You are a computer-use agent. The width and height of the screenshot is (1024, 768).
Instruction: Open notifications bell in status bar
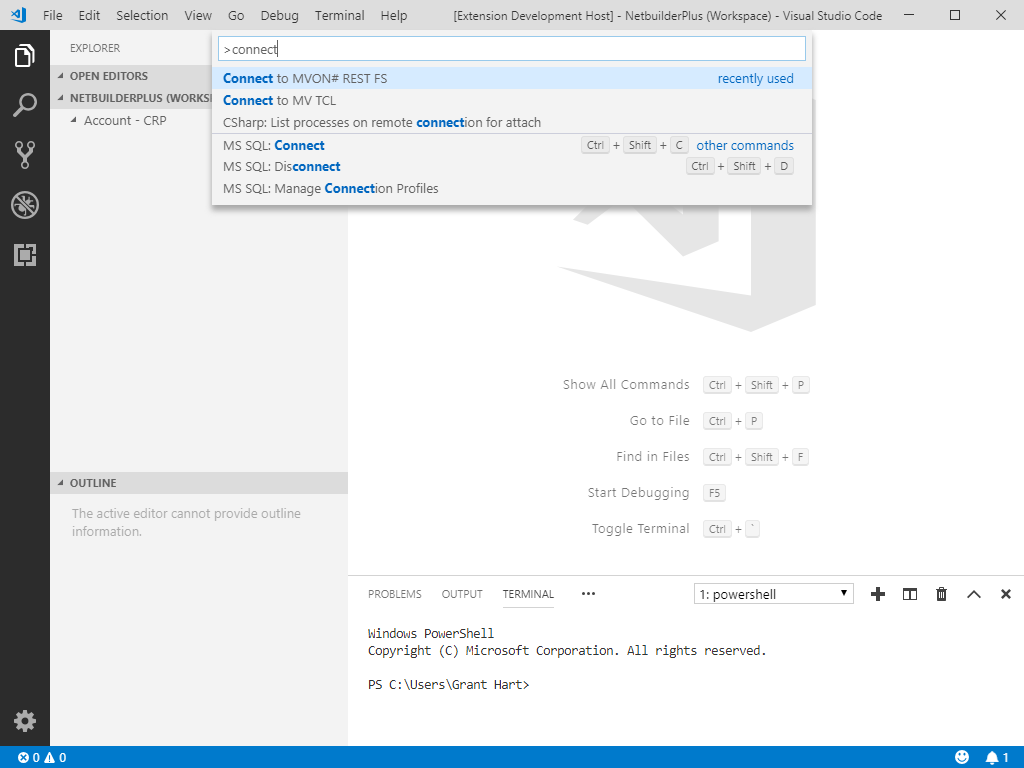(x=997, y=757)
